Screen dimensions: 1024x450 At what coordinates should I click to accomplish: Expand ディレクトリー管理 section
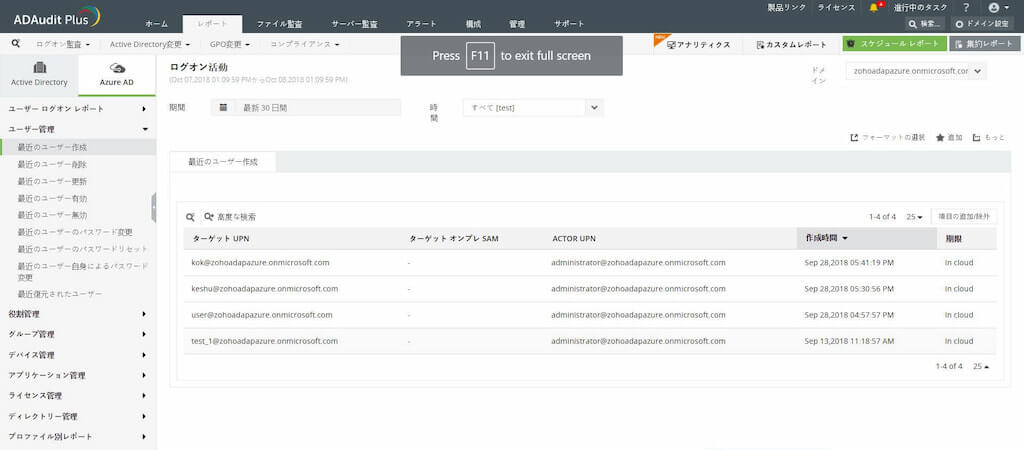coord(78,417)
